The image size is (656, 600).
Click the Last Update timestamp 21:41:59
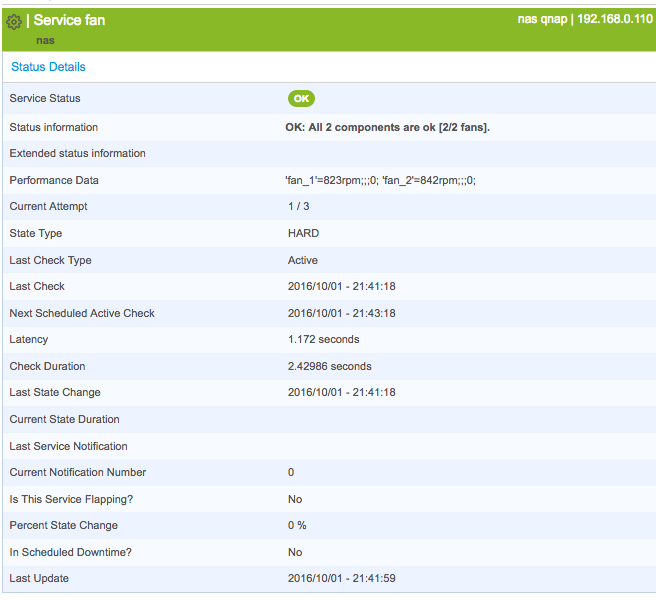coord(341,579)
